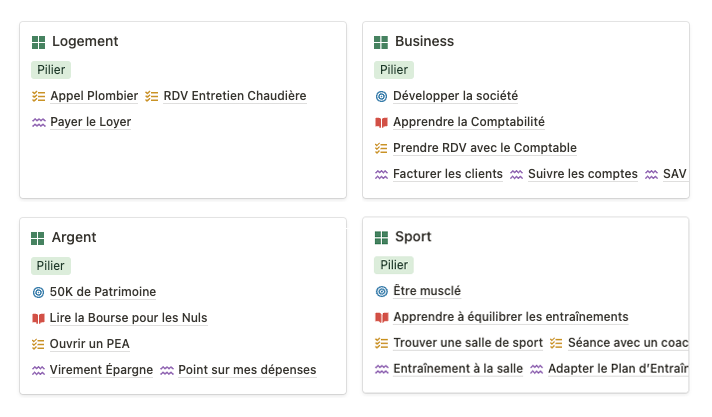
Task: Open Facturer les clients habit
Action: pyautogui.click(x=447, y=175)
